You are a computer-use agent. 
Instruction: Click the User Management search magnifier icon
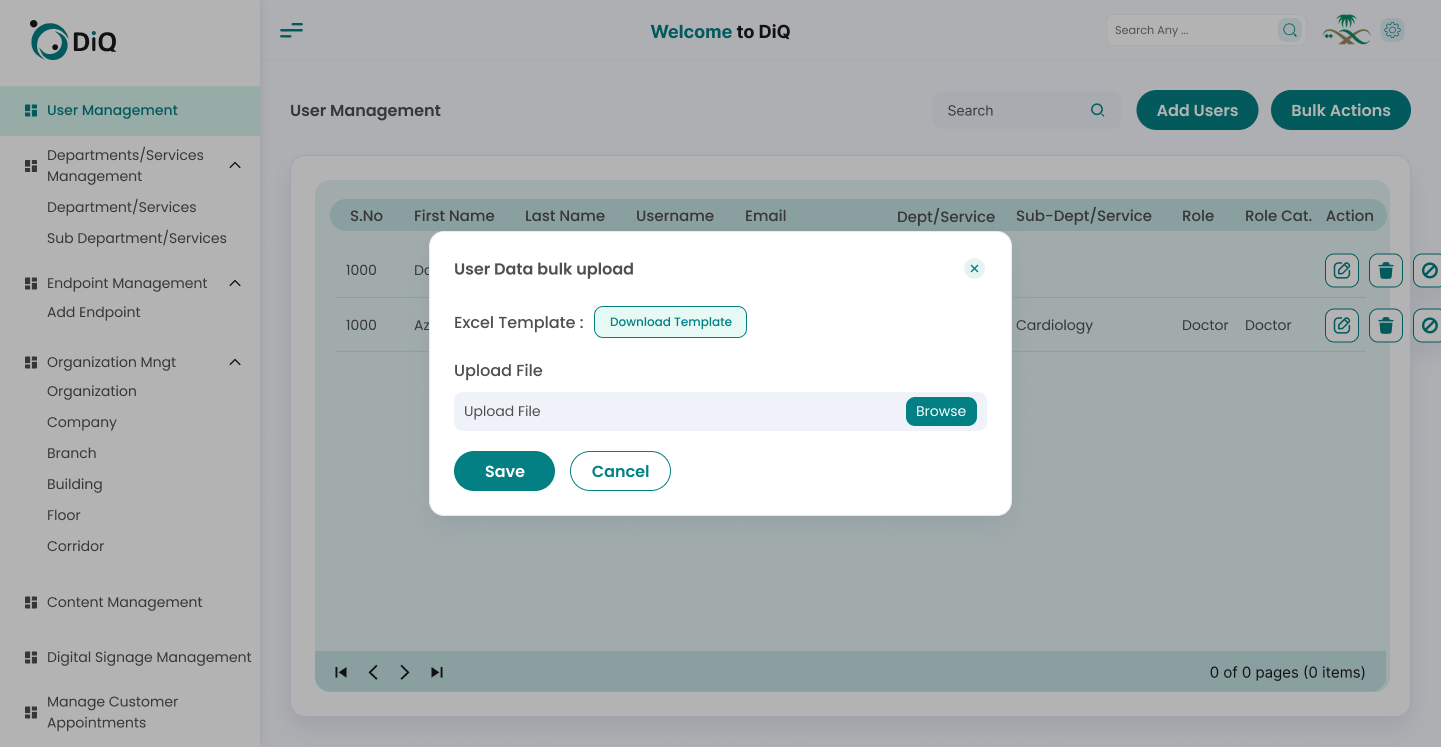pyautogui.click(x=1097, y=110)
